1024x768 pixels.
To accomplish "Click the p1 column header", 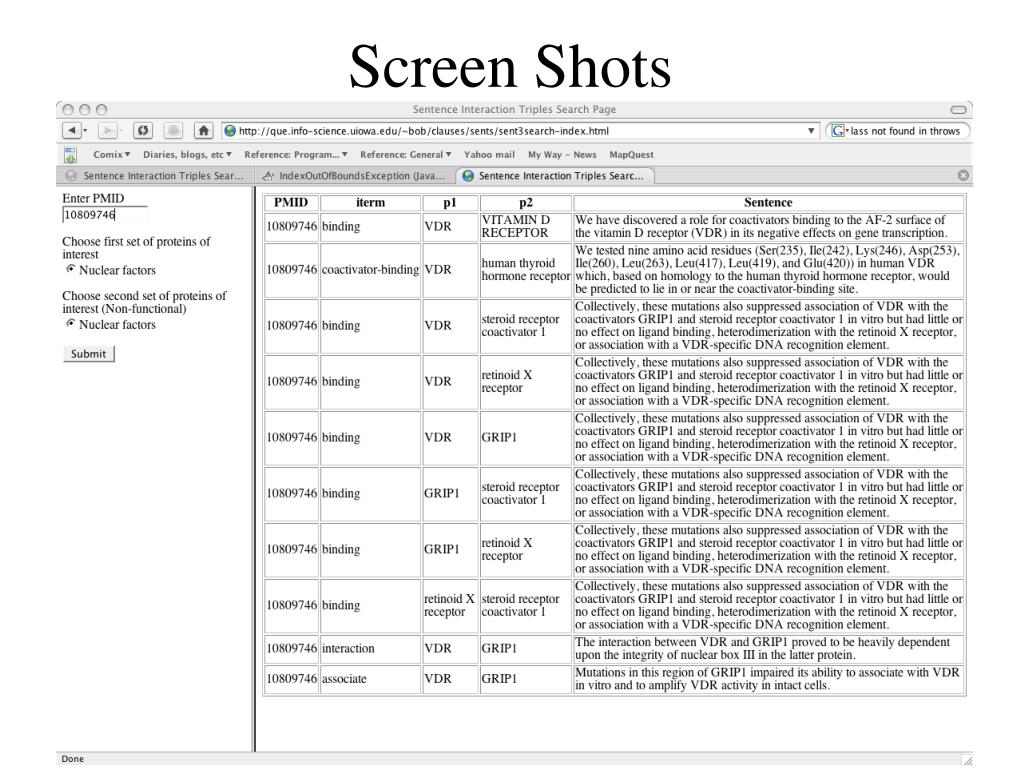I will point(450,202).
